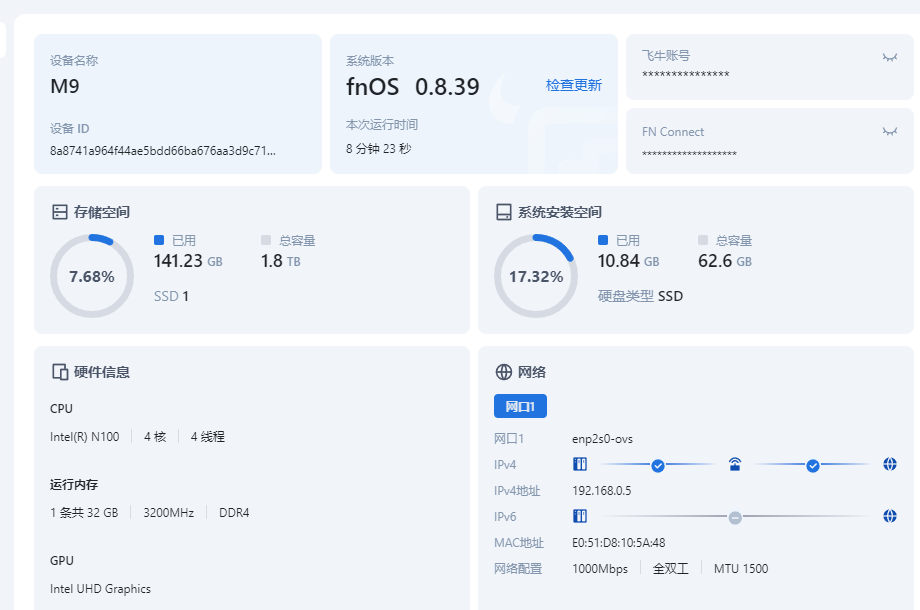Click the 网络 globe icon
The height and width of the screenshot is (610, 920).
[x=503, y=372]
